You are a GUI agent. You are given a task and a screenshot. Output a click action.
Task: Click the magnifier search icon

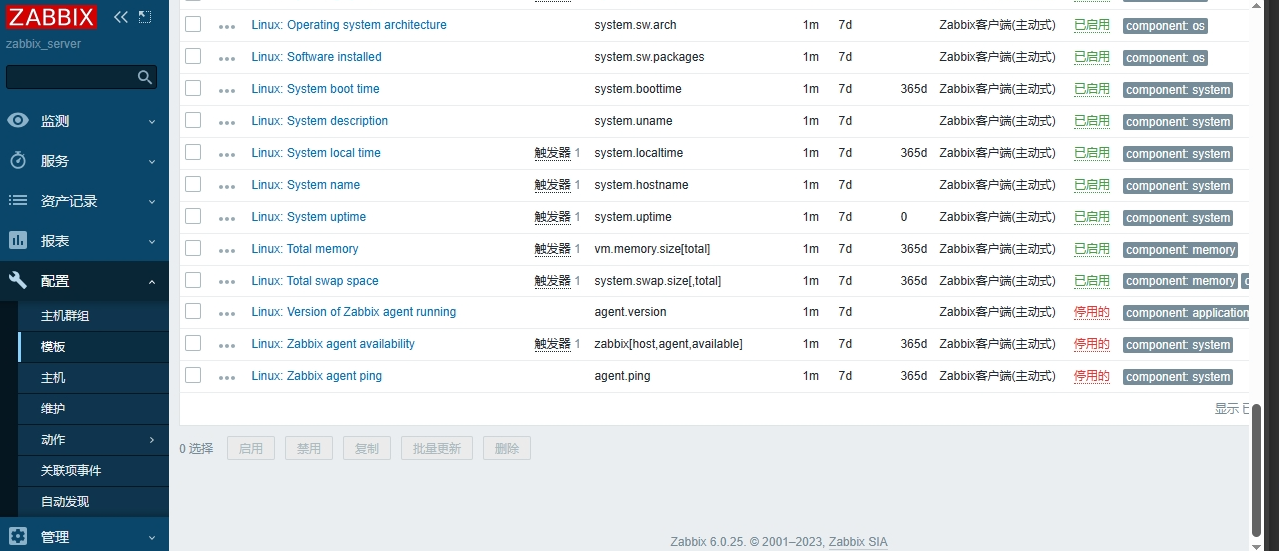[145, 77]
